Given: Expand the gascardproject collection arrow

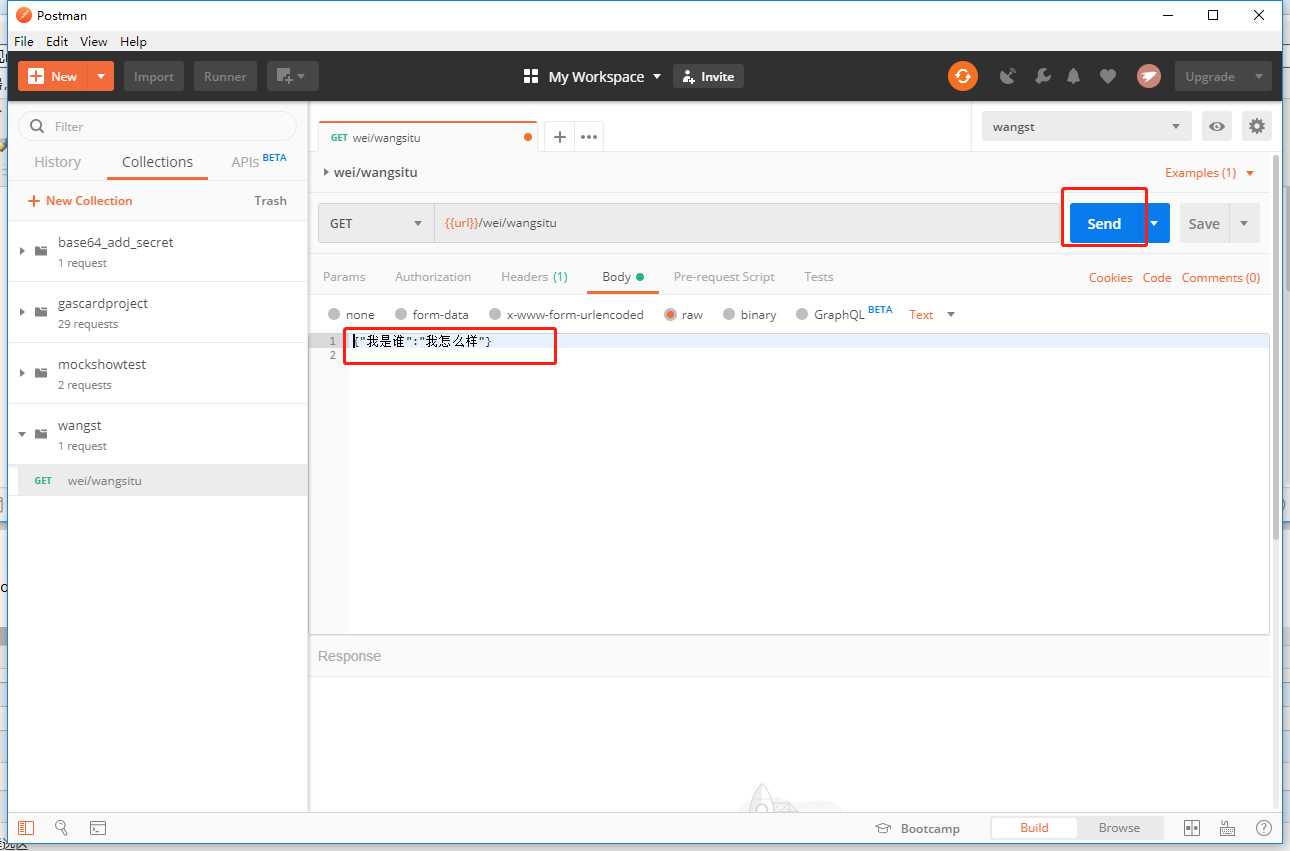Looking at the screenshot, I should click(x=22, y=312).
